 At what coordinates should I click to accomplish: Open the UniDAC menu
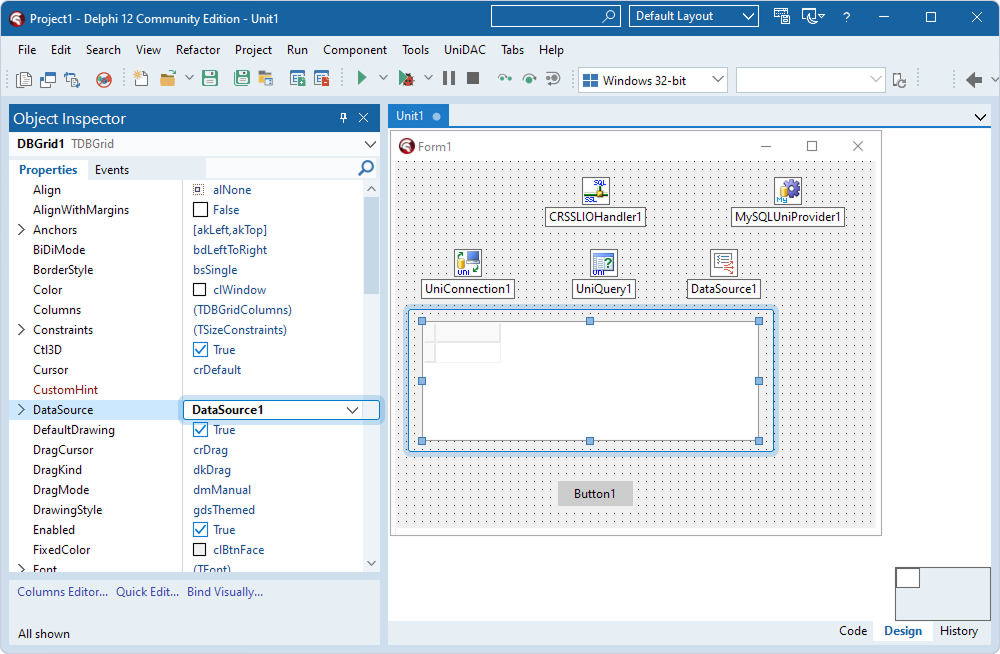(464, 50)
